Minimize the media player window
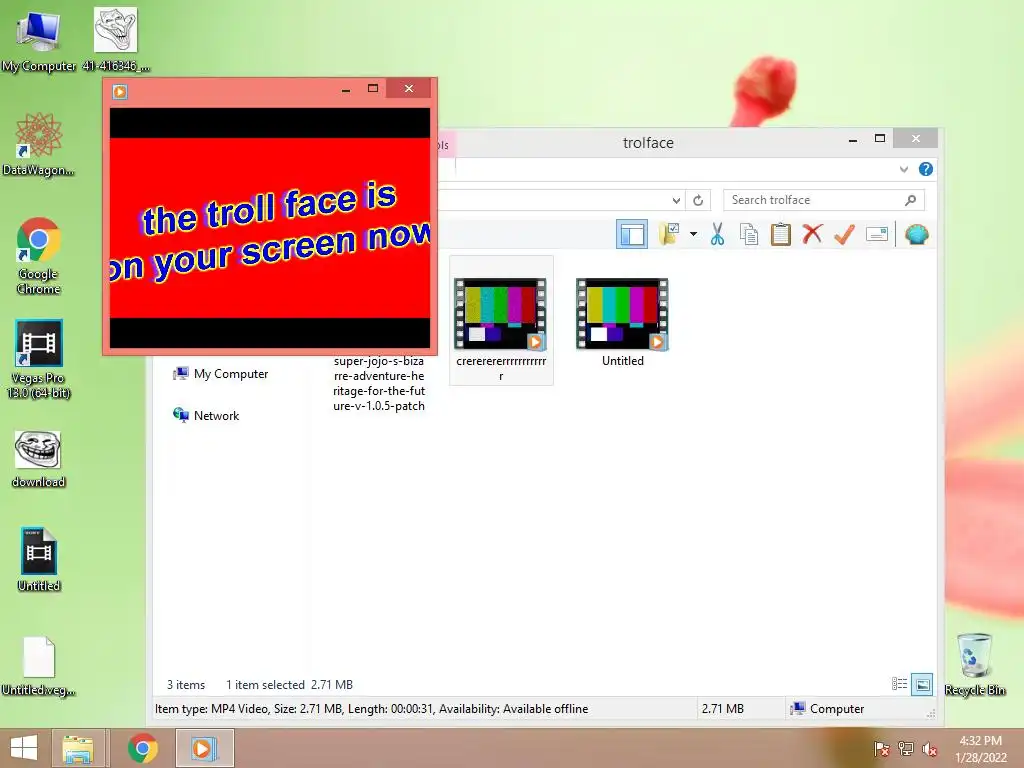 [345, 89]
